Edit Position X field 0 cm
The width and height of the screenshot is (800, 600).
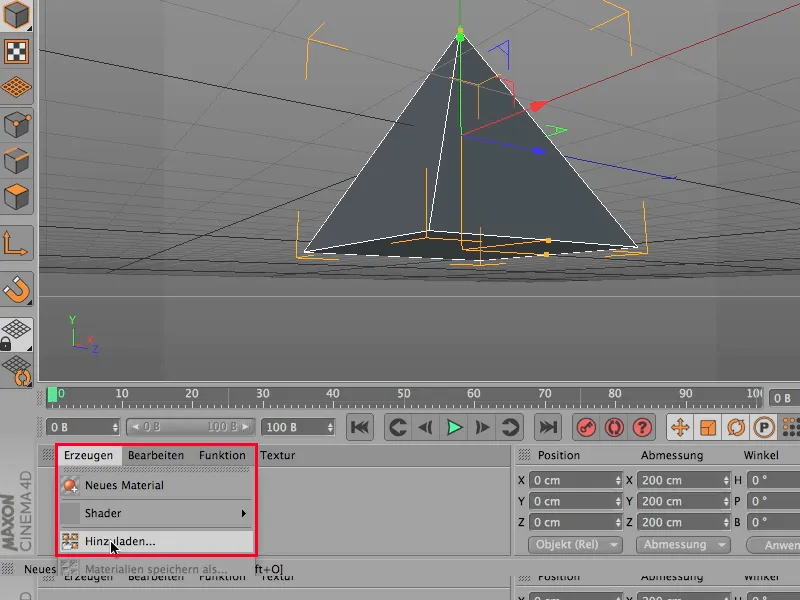coord(575,480)
